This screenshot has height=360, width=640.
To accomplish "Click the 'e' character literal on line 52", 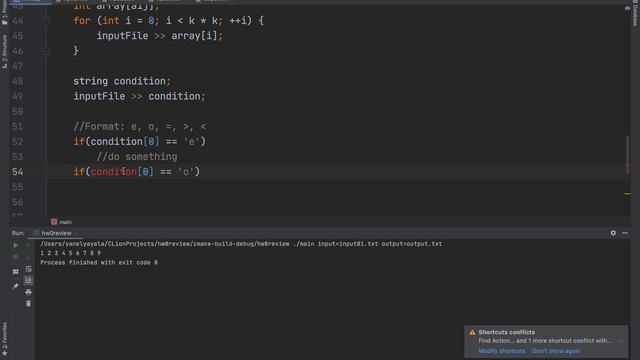I will click(191, 142).
